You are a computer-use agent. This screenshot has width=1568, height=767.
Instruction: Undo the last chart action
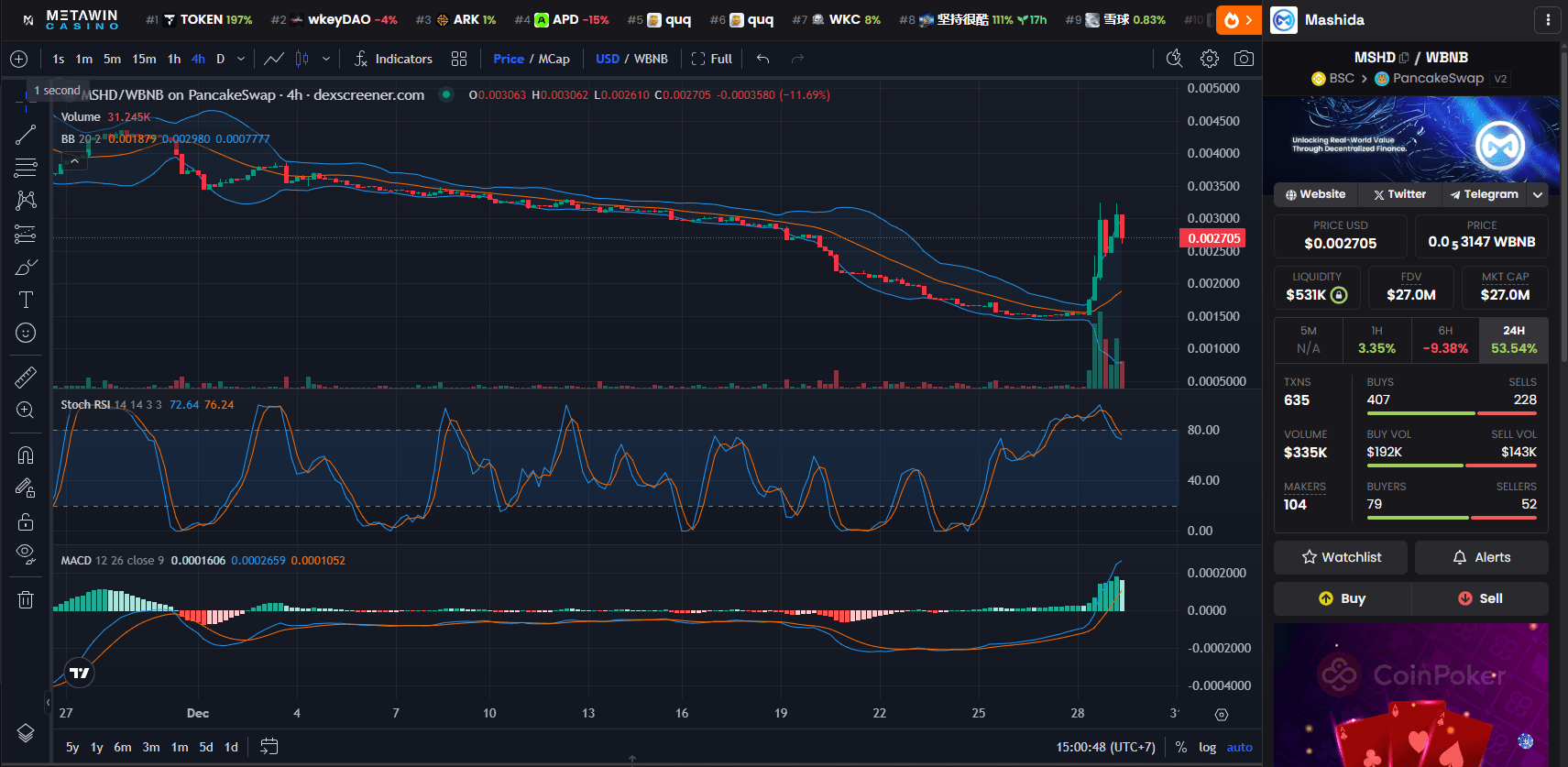(762, 59)
